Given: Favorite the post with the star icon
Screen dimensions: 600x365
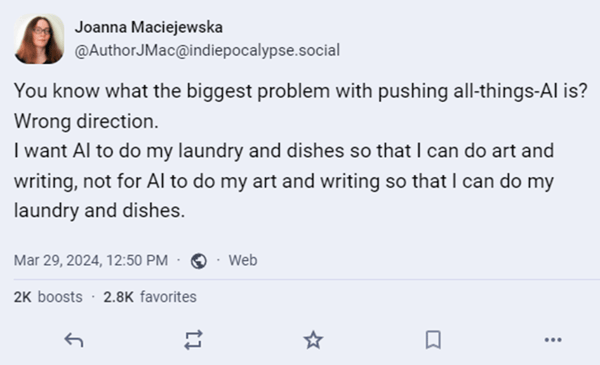Looking at the screenshot, I should [x=313, y=340].
